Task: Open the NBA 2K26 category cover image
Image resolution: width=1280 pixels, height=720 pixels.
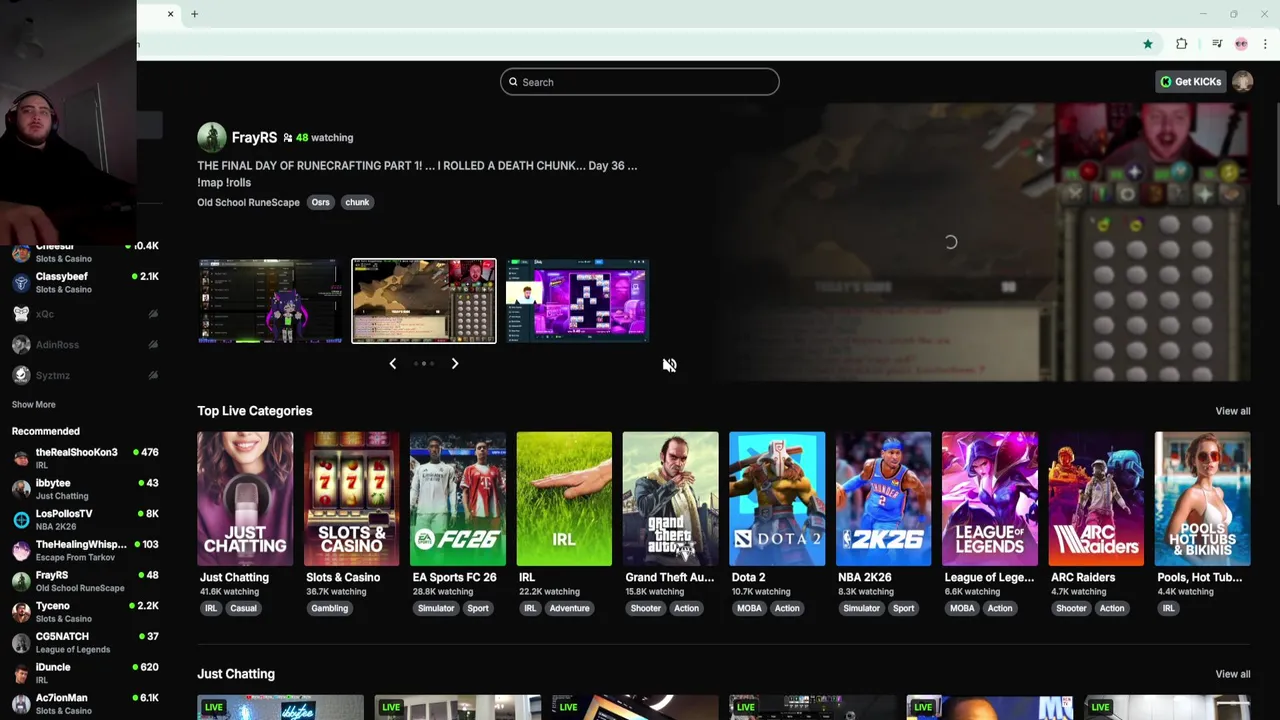Action: pyautogui.click(x=883, y=499)
